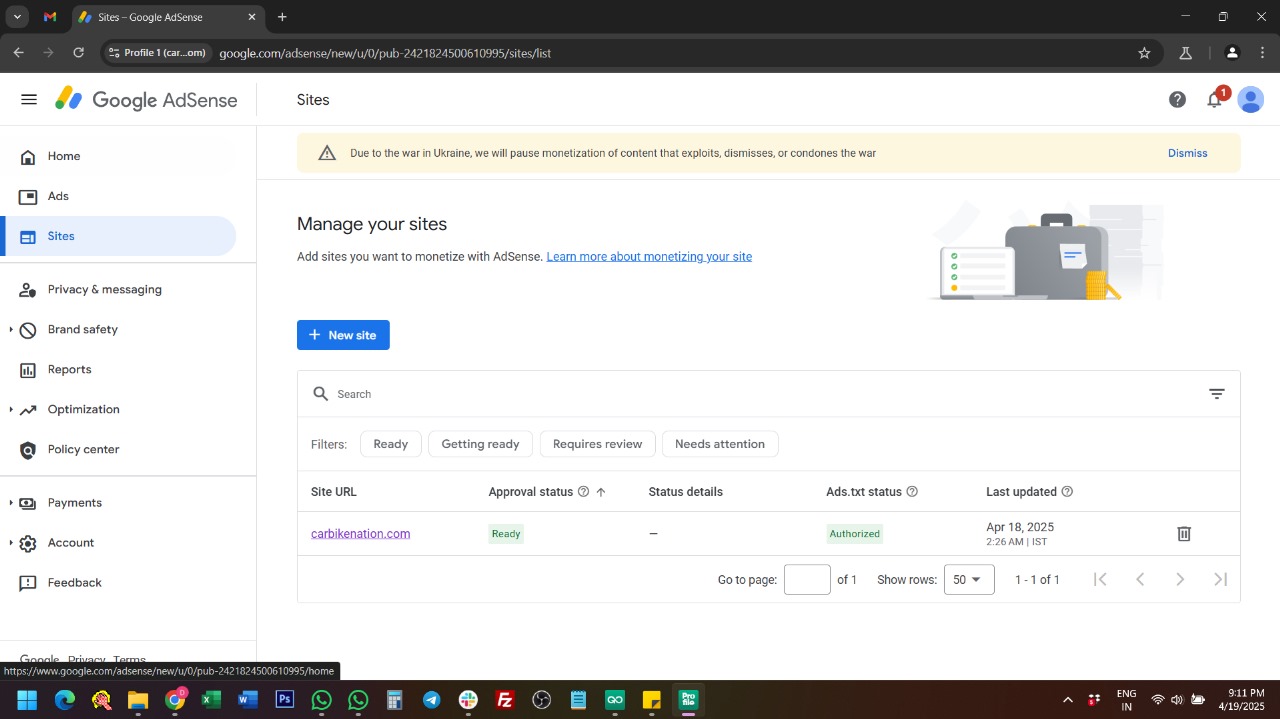Screen dimensions: 1280x719
Task: Open the Chrome profile icon in toolbar
Action: (x=1232, y=53)
